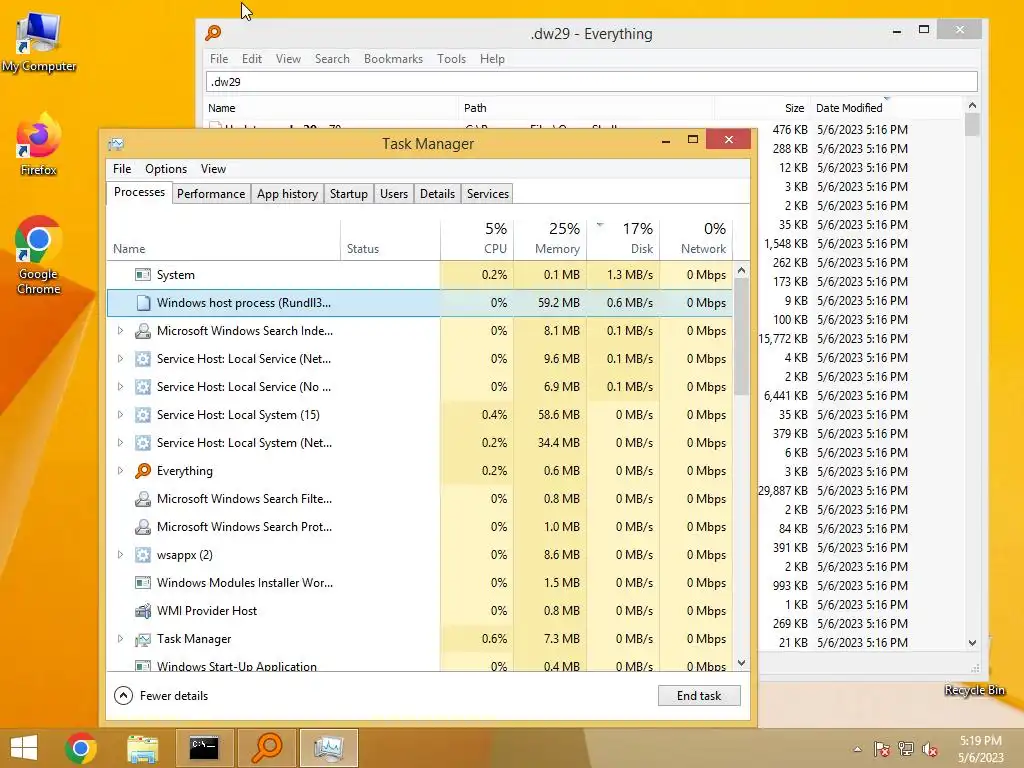Expand Service Host: Local System (15)
Image resolution: width=1024 pixels, height=768 pixels.
pos(120,415)
